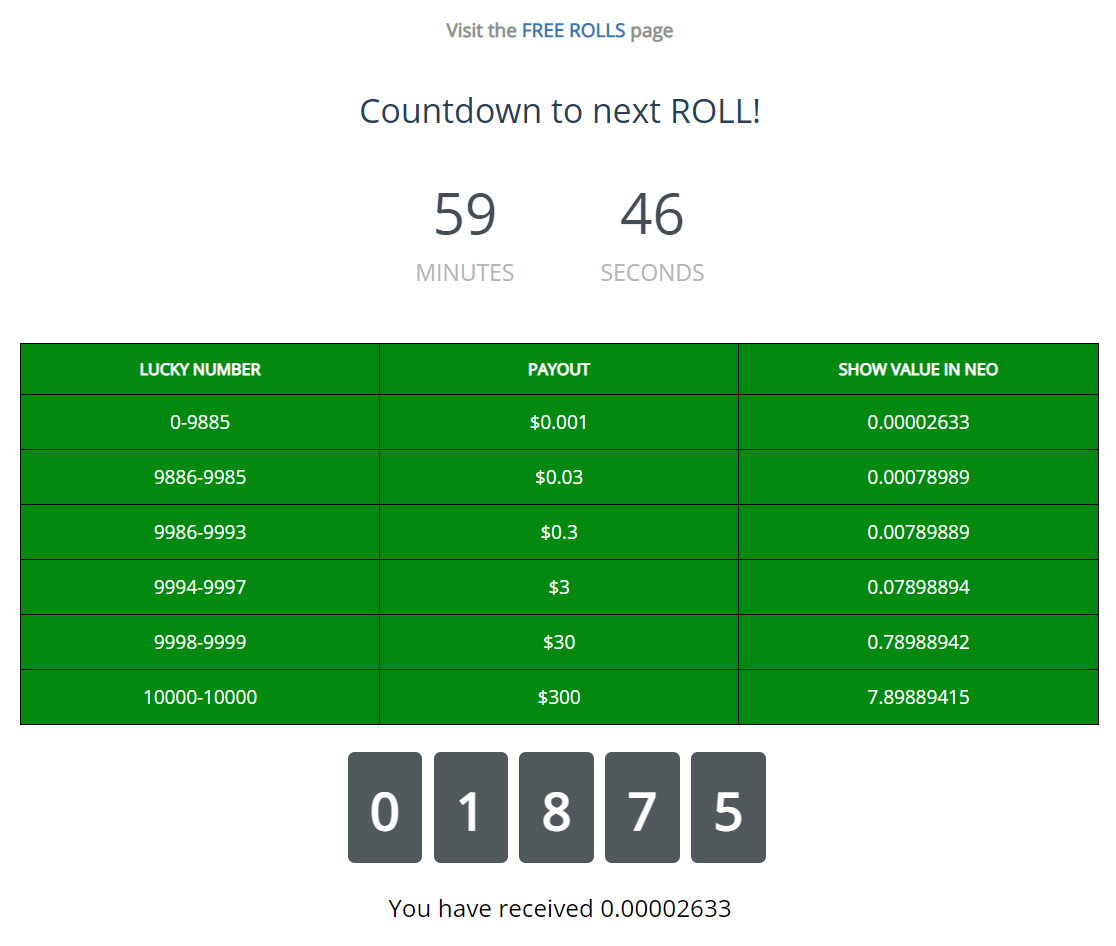Image resolution: width=1116 pixels, height=946 pixels.
Task: Select the 0-9885 lucky number cell
Action: coord(200,422)
